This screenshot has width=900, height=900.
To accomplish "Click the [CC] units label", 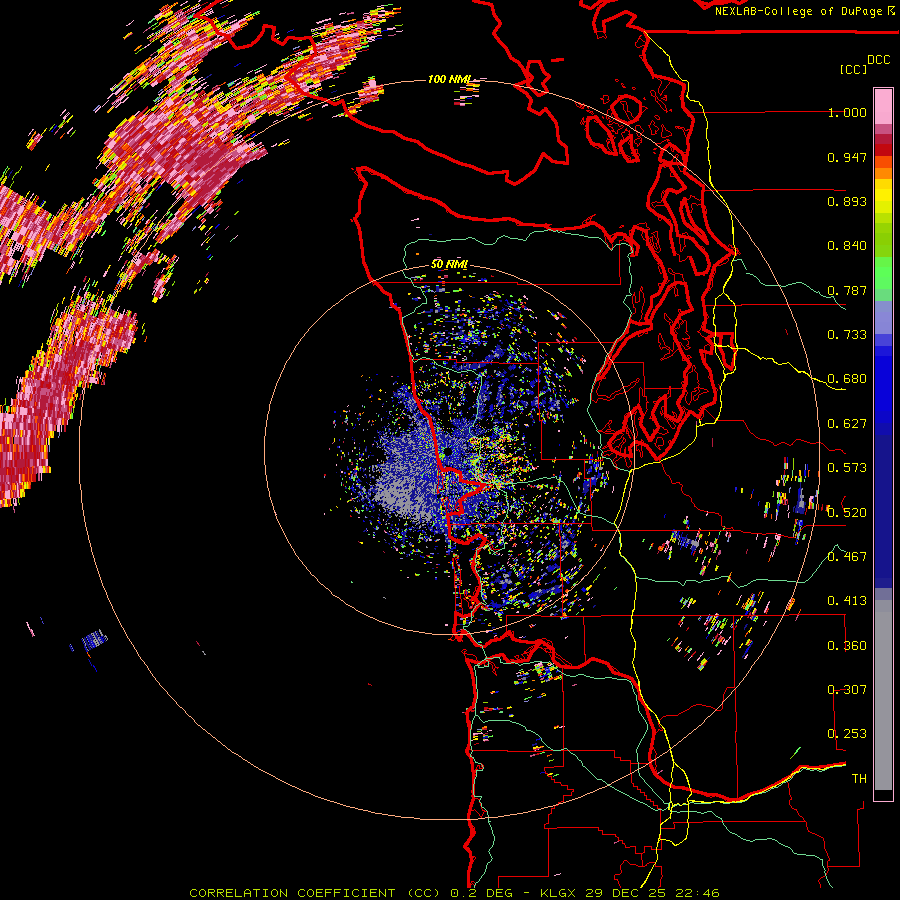I will [853, 69].
